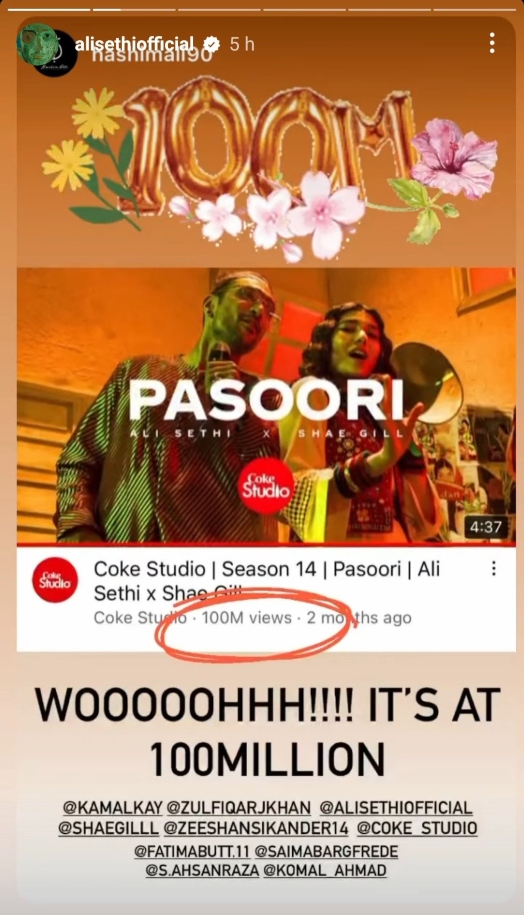Open the @ZEESHANSIKANDER14 mention
Viewport: 524px width, 915px height.
(256, 828)
